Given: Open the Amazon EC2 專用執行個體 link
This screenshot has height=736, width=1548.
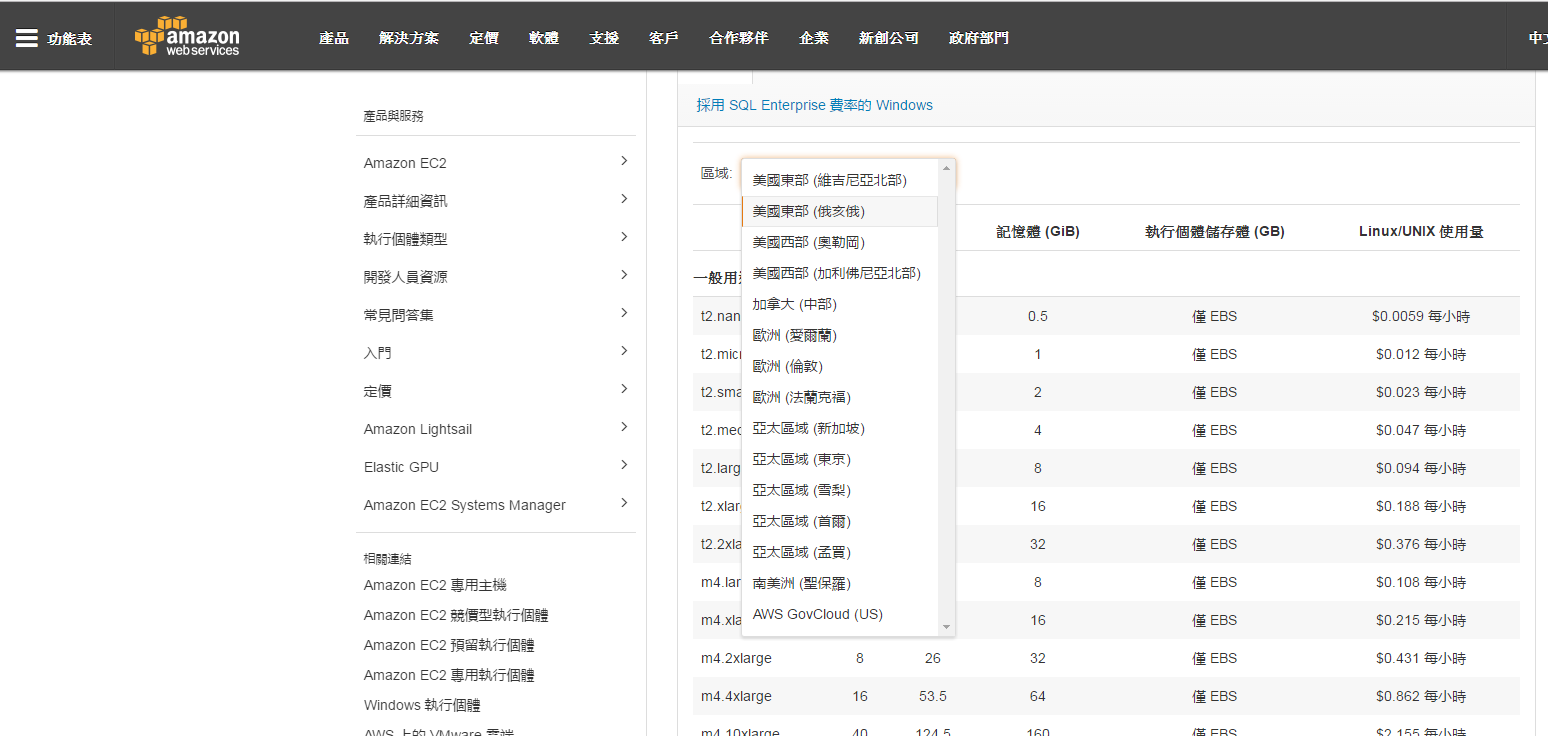Looking at the screenshot, I should [449, 675].
